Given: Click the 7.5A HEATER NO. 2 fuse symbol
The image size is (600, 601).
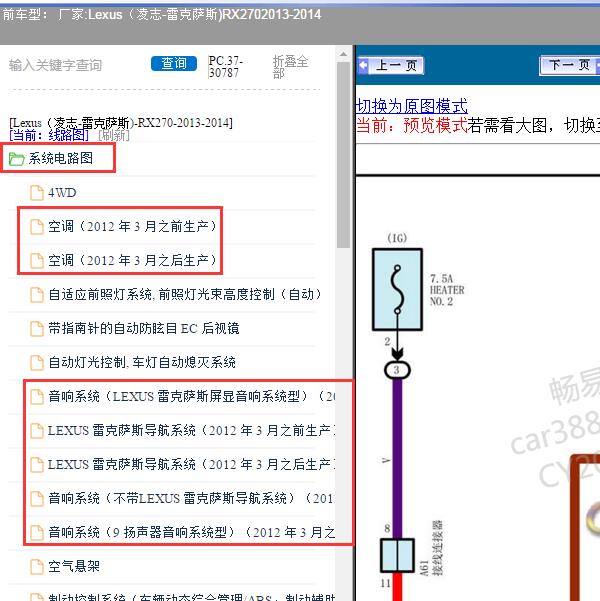Looking at the screenshot, I should pyautogui.click(x=397, y=290).
